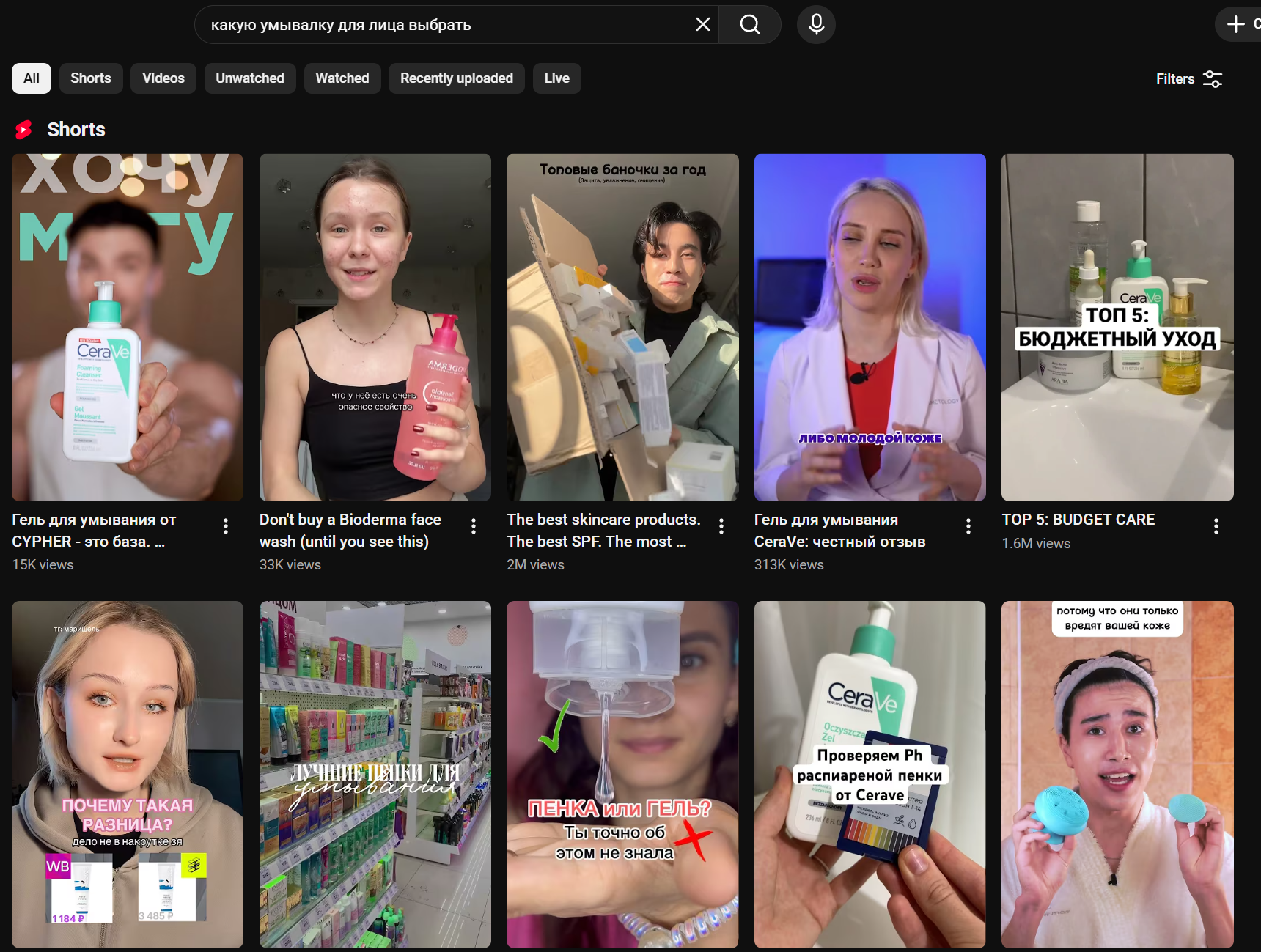Play the 'Лучшие пенки для умывания' thumbnail
Viewport: 1261px width, 952px height.
tap(375, 775)
